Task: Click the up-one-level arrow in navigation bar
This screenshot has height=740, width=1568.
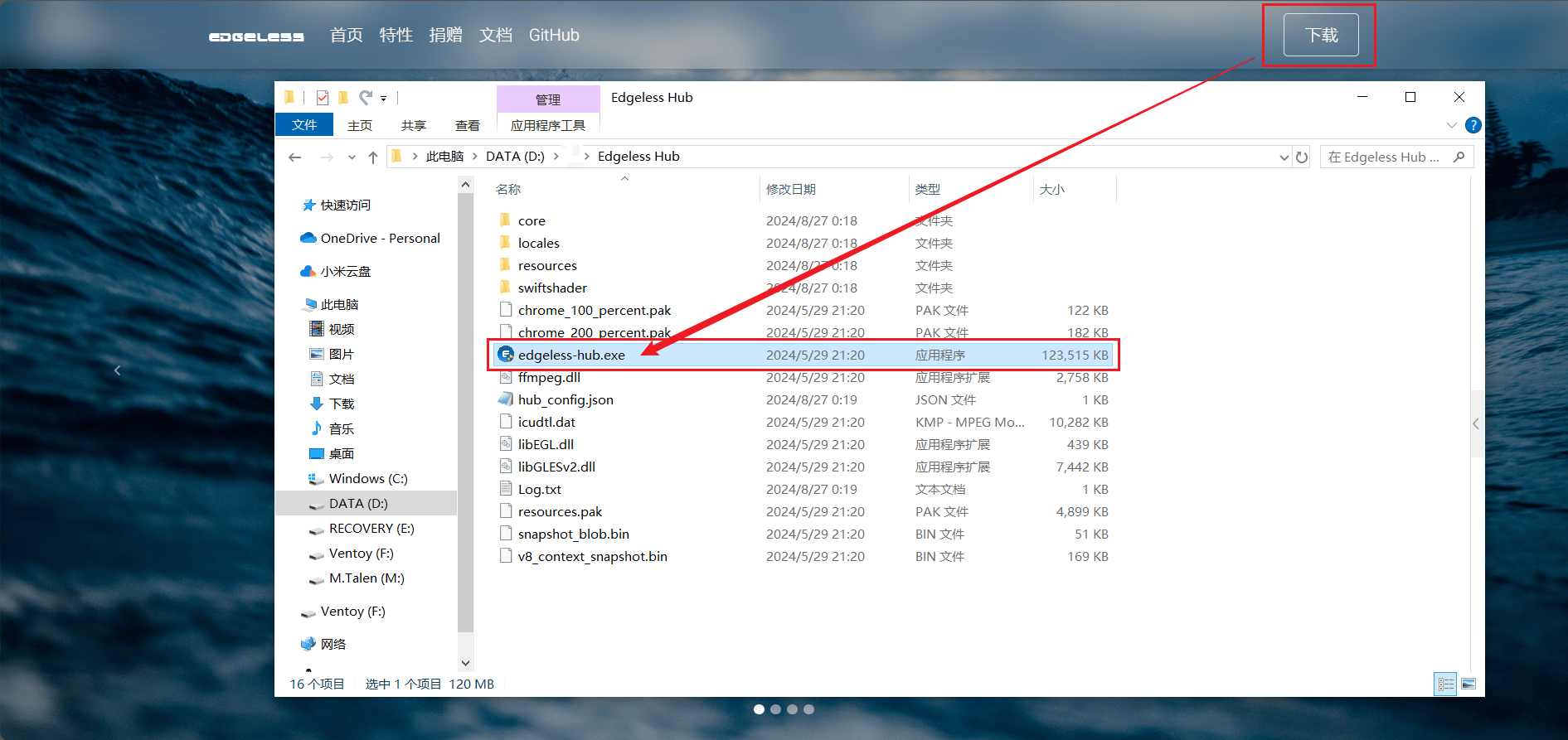Action: pyautogui.click(x=373, y=157)
